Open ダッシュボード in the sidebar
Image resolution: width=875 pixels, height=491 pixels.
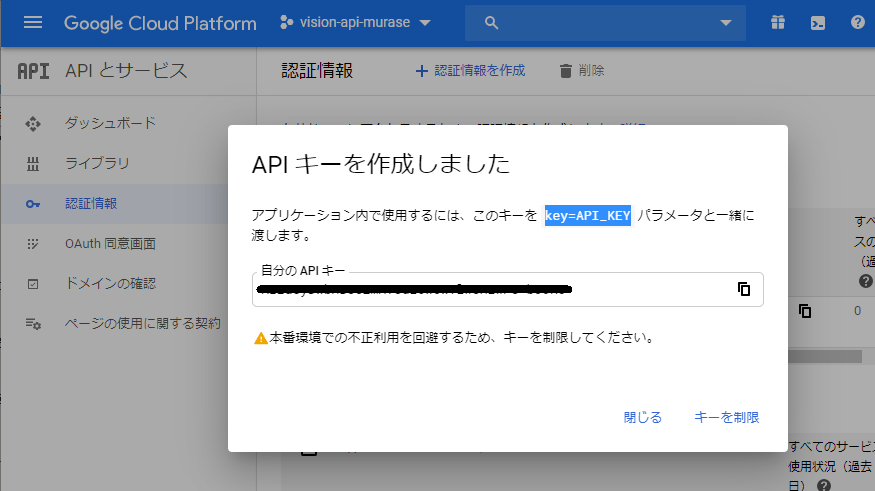click(x=110, y=123)
